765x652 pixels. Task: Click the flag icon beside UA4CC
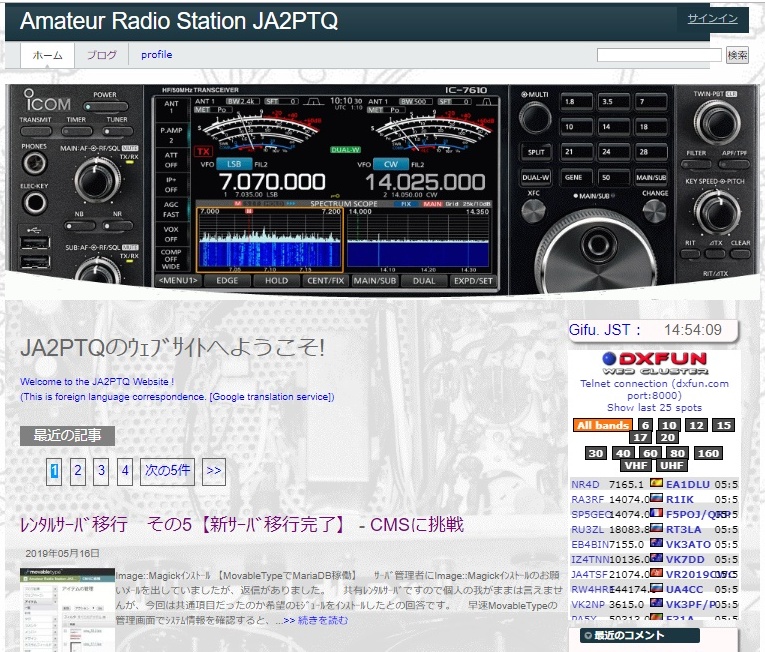656,589
